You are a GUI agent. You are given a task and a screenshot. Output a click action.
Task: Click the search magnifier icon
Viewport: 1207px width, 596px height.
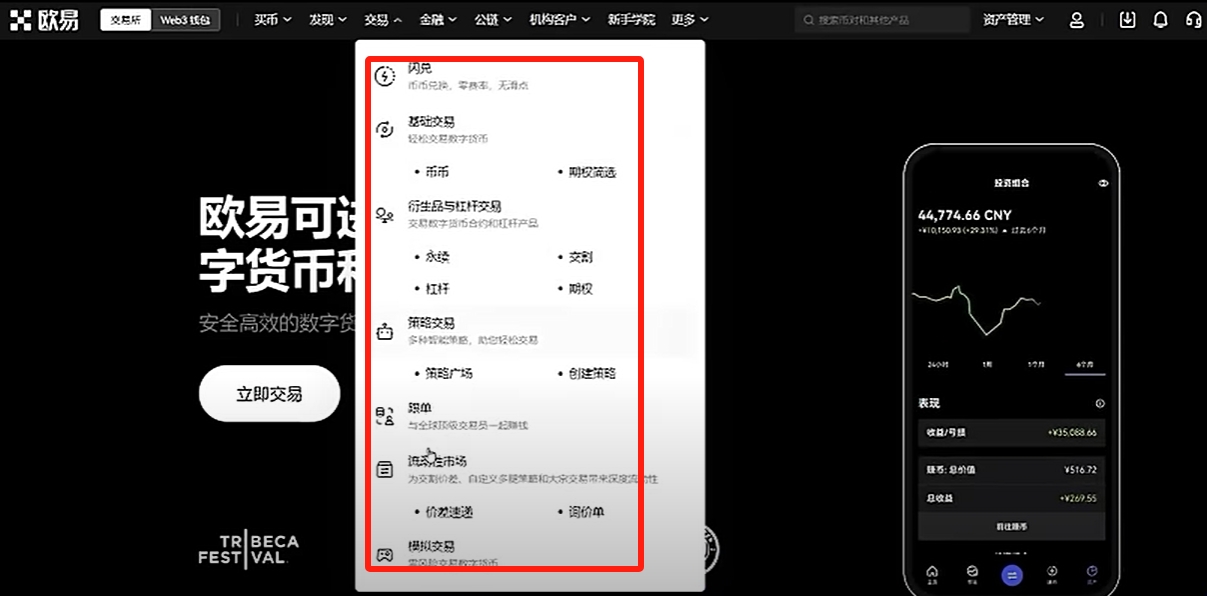point(808,19)
